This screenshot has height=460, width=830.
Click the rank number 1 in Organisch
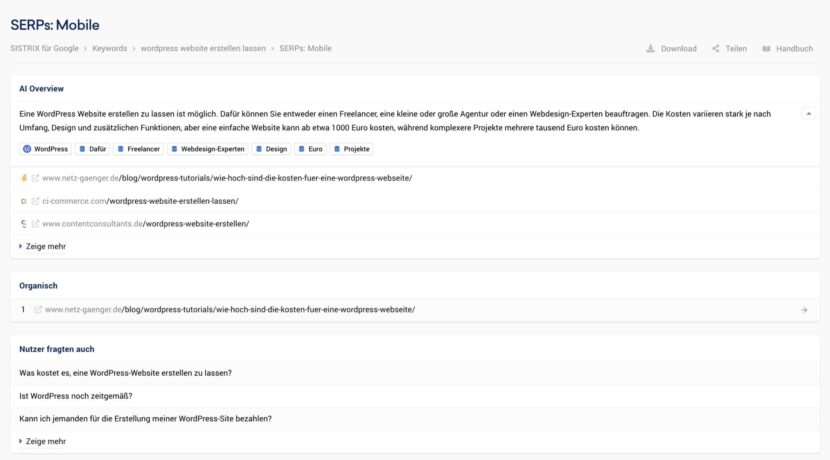(23, 310)
